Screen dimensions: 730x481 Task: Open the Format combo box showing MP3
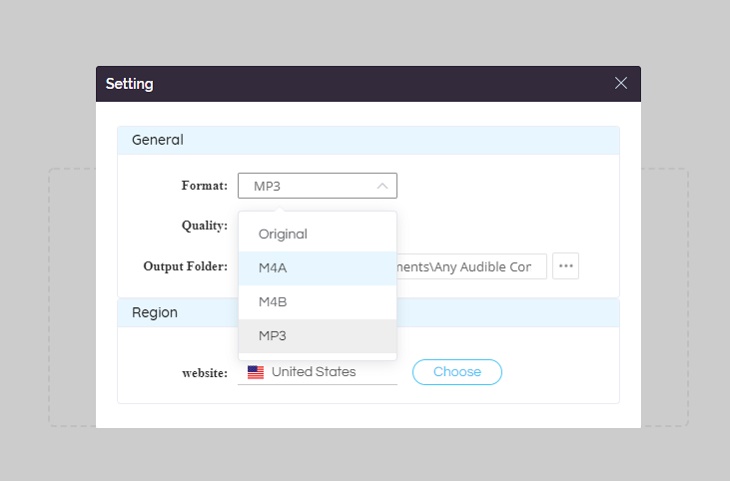click(318, 186)
